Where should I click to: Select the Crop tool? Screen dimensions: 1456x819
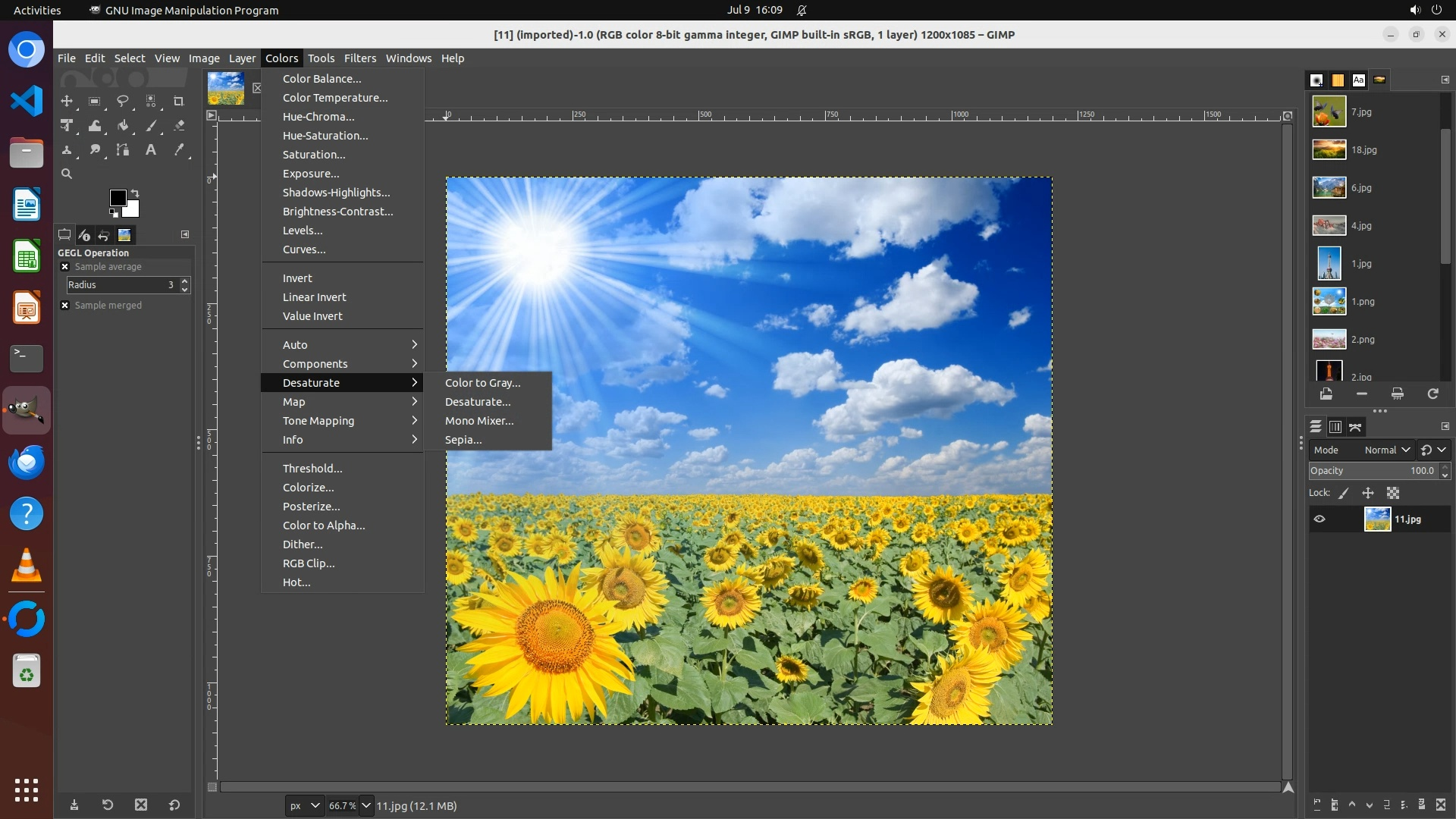[178, 101]
